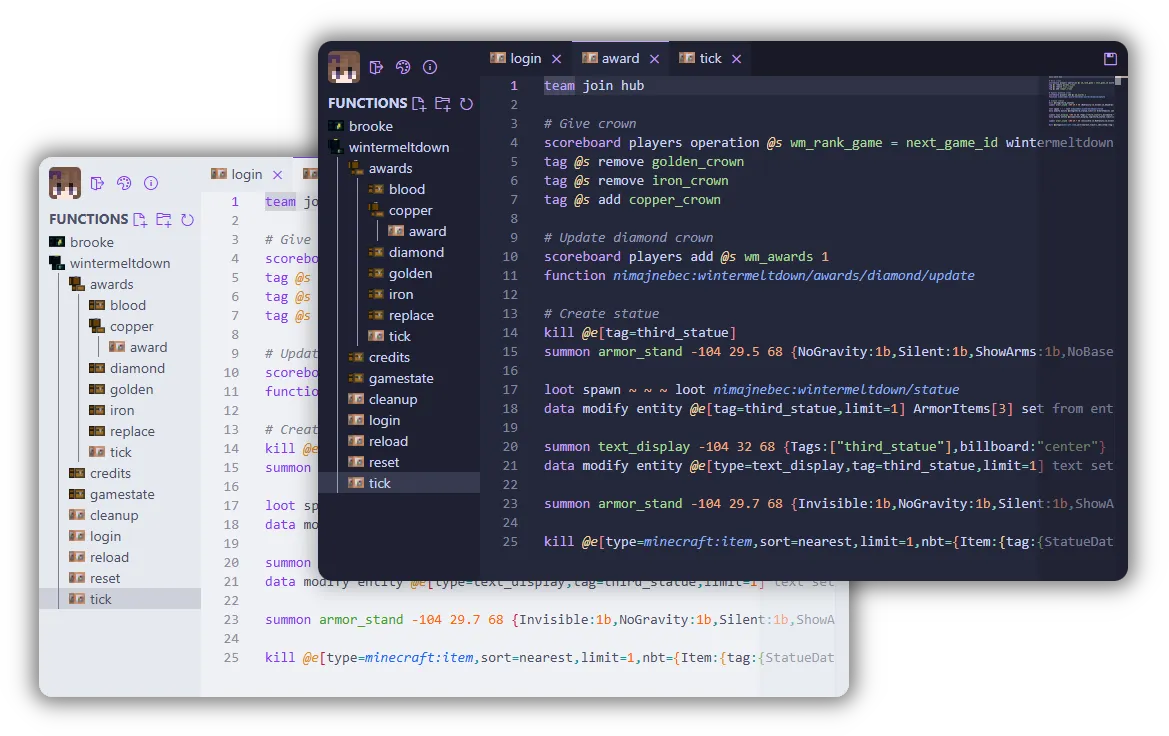Open the info icon in the dark window
1169x736 pixels.
click(x=430, y=67)
